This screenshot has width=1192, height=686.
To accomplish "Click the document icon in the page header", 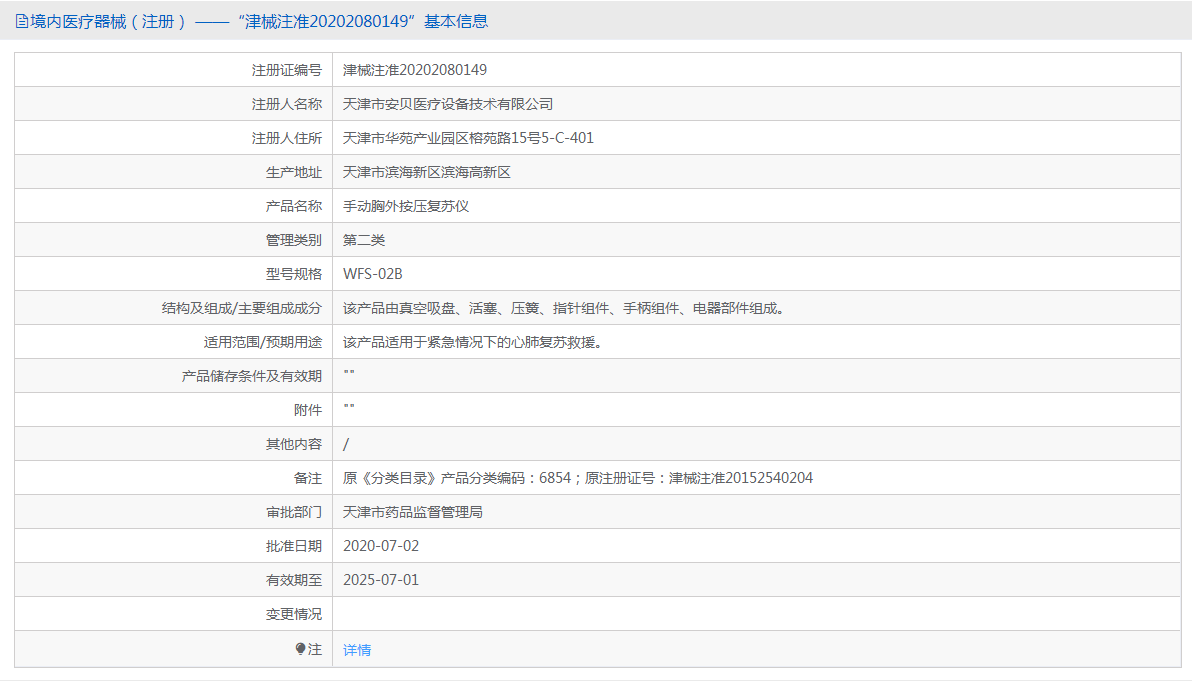I will (22, 21).
